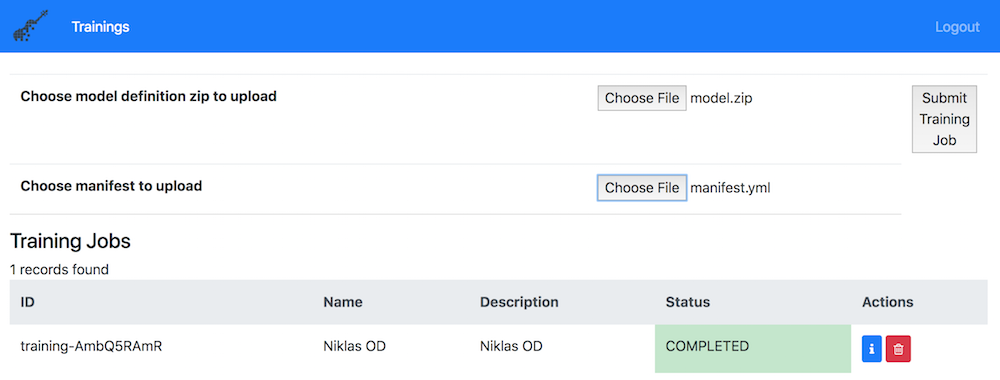The image size is (1000, 380).
Task: Open info for training-AmbQ5RAmR job
Action: pos(872,349)
